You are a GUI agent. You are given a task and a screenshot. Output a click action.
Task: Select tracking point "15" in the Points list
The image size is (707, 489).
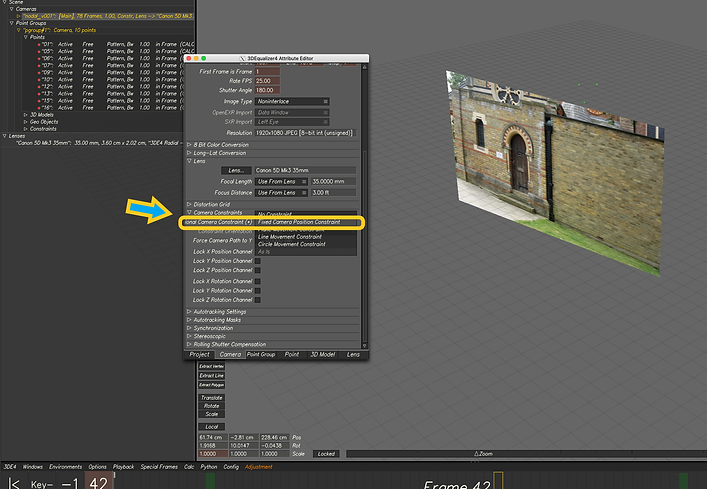(x=110, y=101)
